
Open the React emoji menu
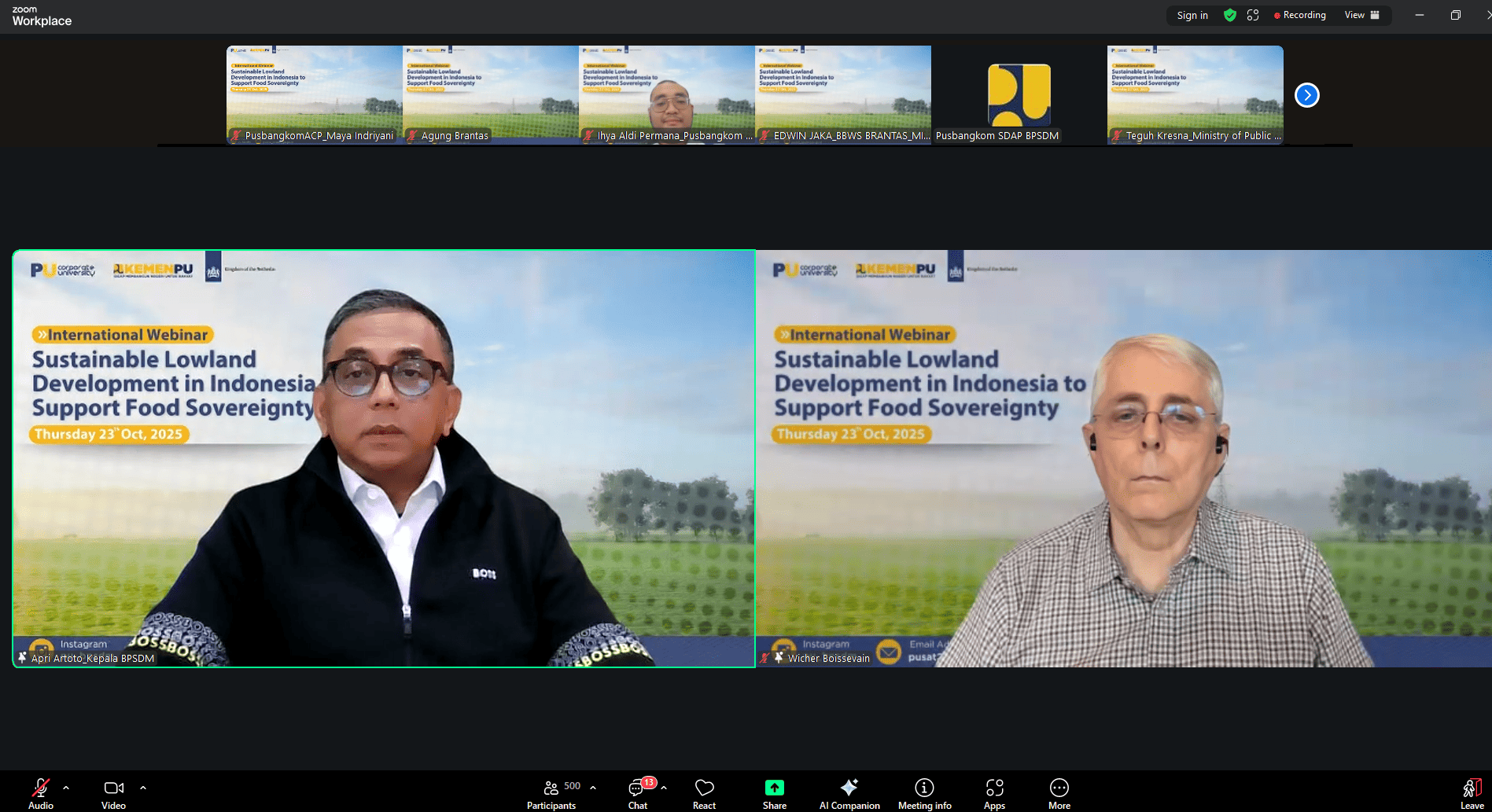click(704, 792)
